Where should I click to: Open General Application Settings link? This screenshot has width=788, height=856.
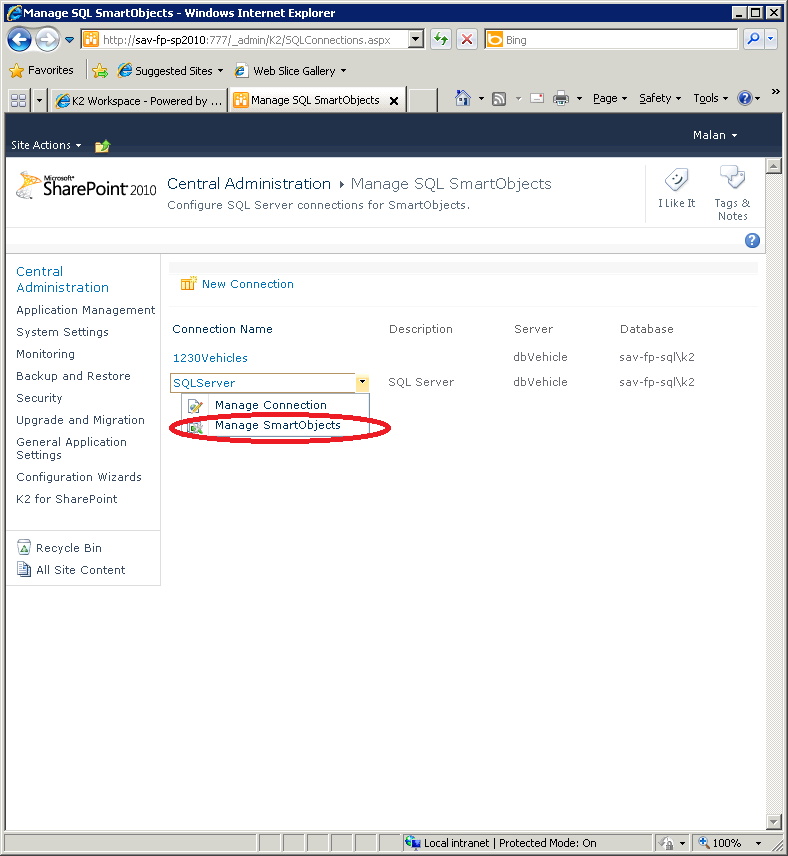(72, 448)
